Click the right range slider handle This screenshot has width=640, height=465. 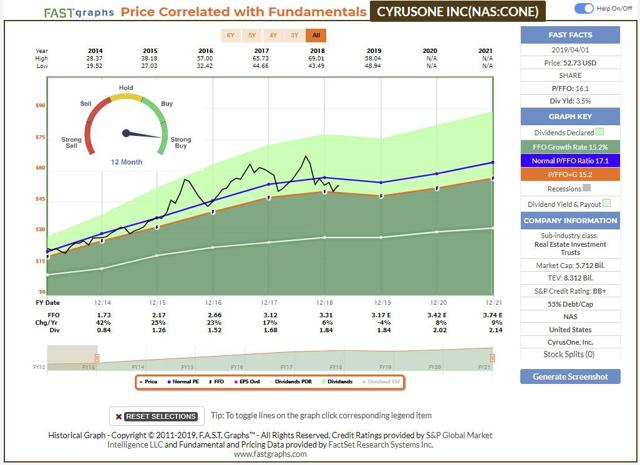tap(493, 358)
